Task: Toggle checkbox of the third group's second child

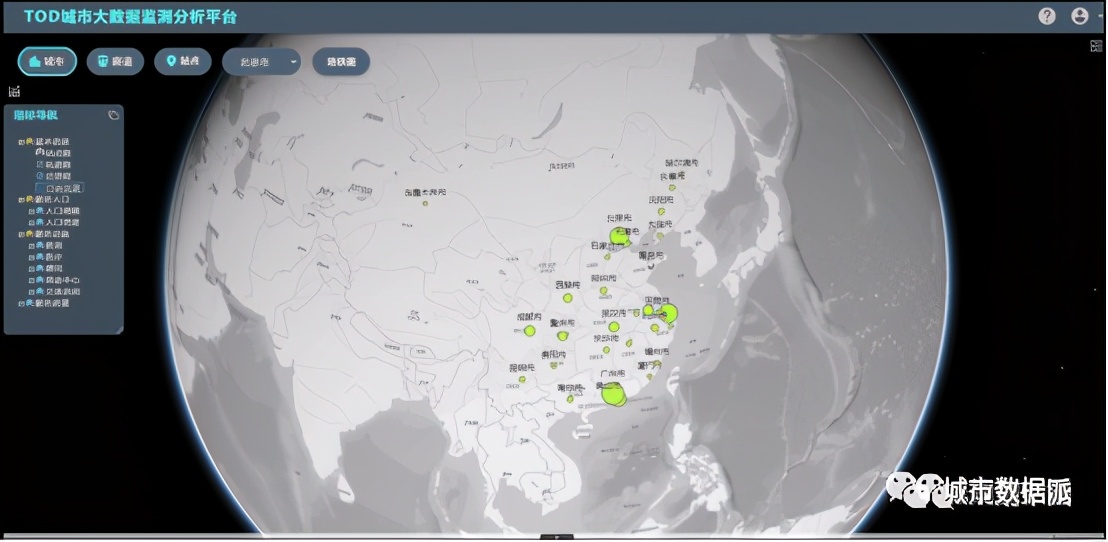Action: (31, 257)
